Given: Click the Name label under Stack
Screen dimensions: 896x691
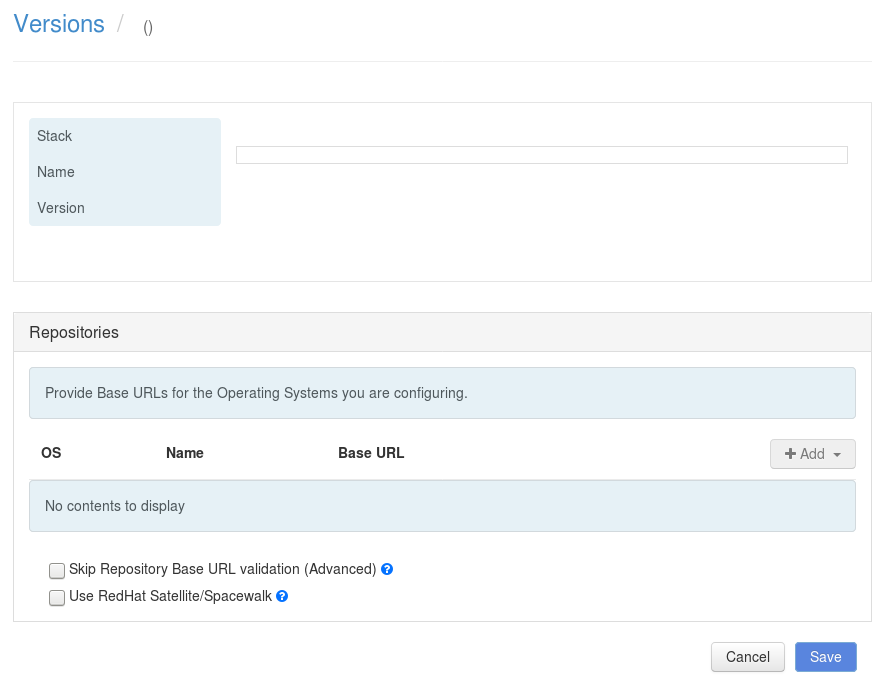Looking at the screenshot, I should (x=56, y=172).
